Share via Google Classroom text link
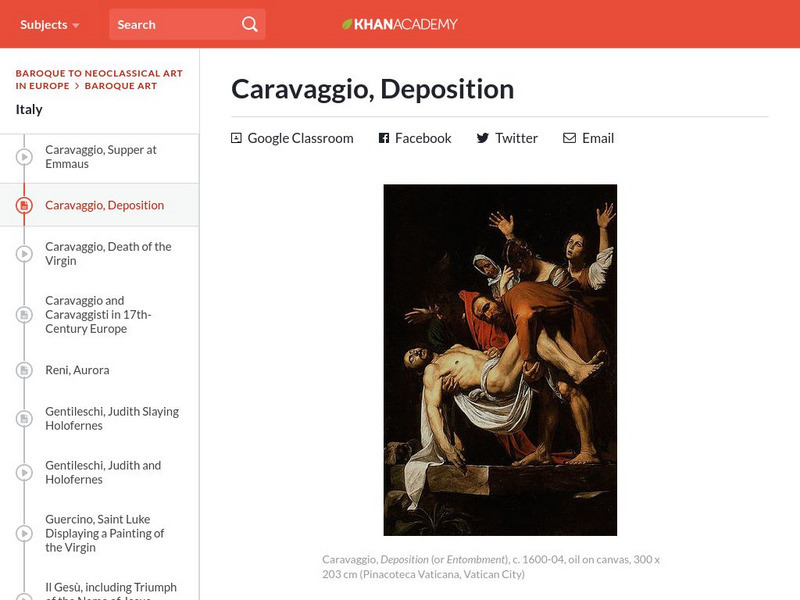This screenshot has height=600, width=800. pos(301,138)
